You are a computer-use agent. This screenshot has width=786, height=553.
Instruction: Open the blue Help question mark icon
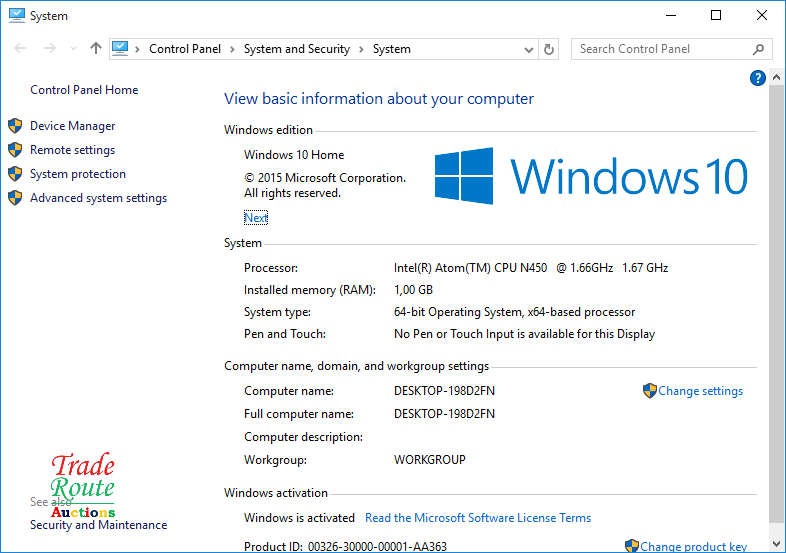click(x=757, y=78)
